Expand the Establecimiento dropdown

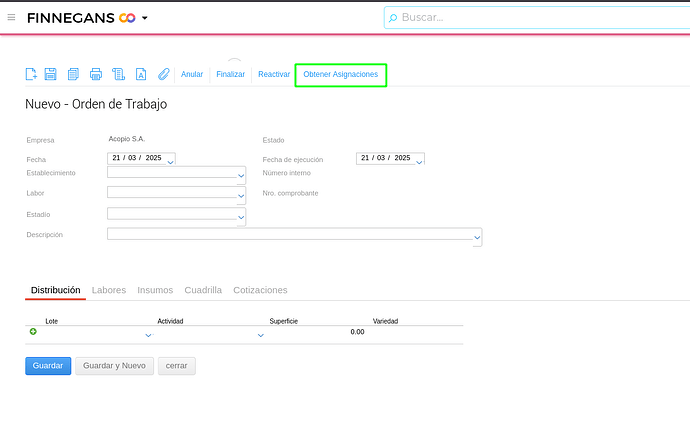tap(241, 177)
